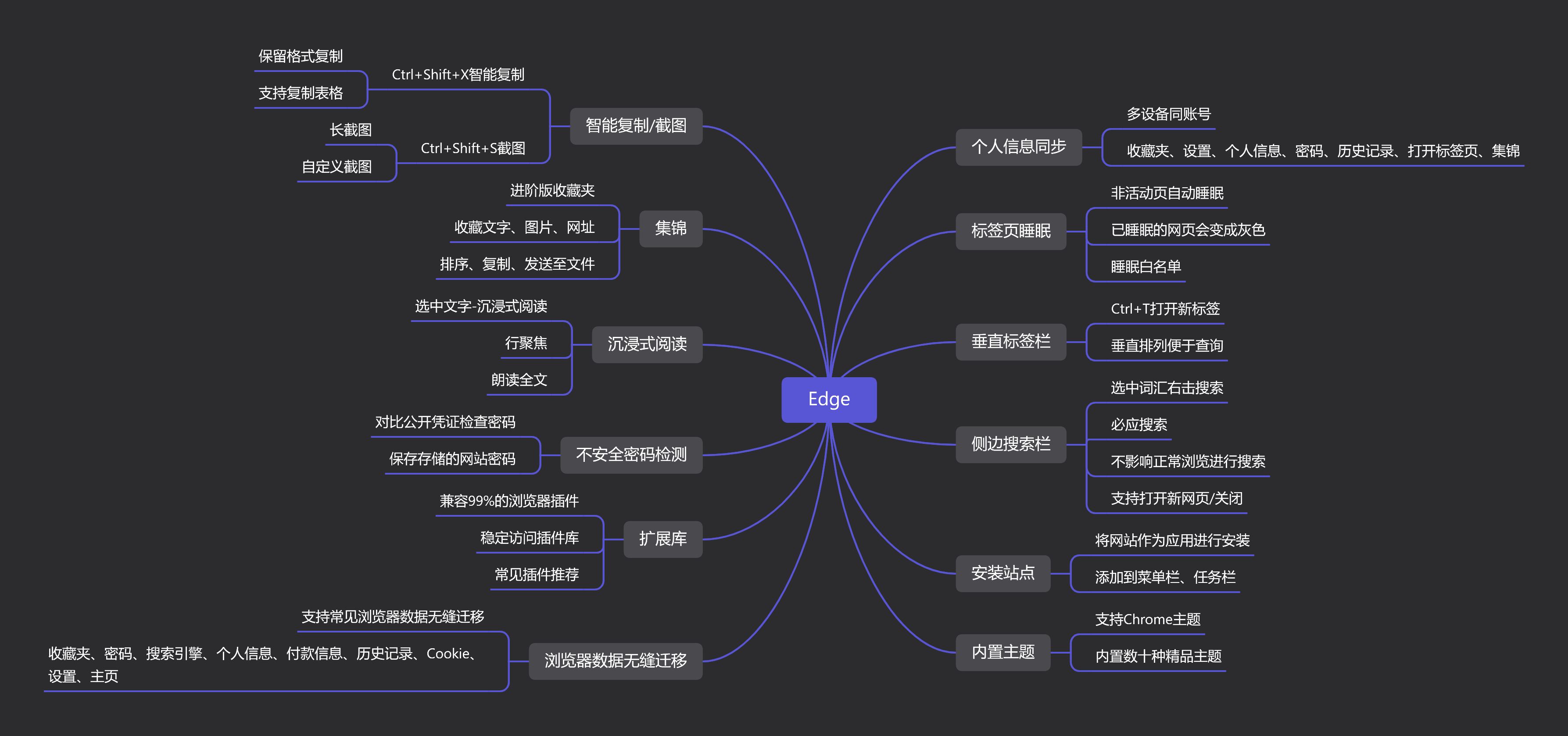
Task: Select the 标签页睡眠 topic node
Action: point(1010,231)
